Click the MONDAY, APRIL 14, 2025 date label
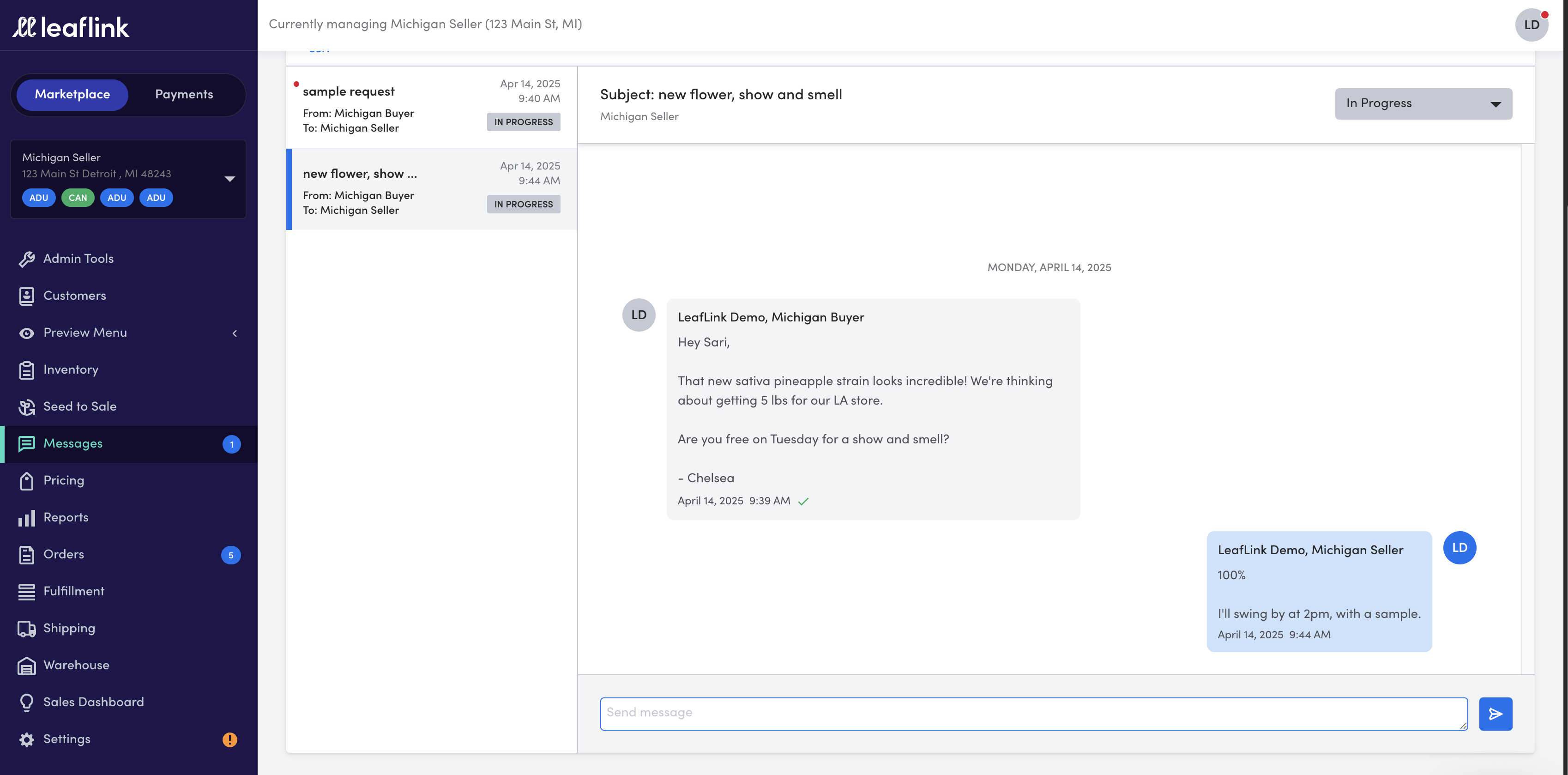The width and height of the screenshot is (1568, 775). [1049, 268]
